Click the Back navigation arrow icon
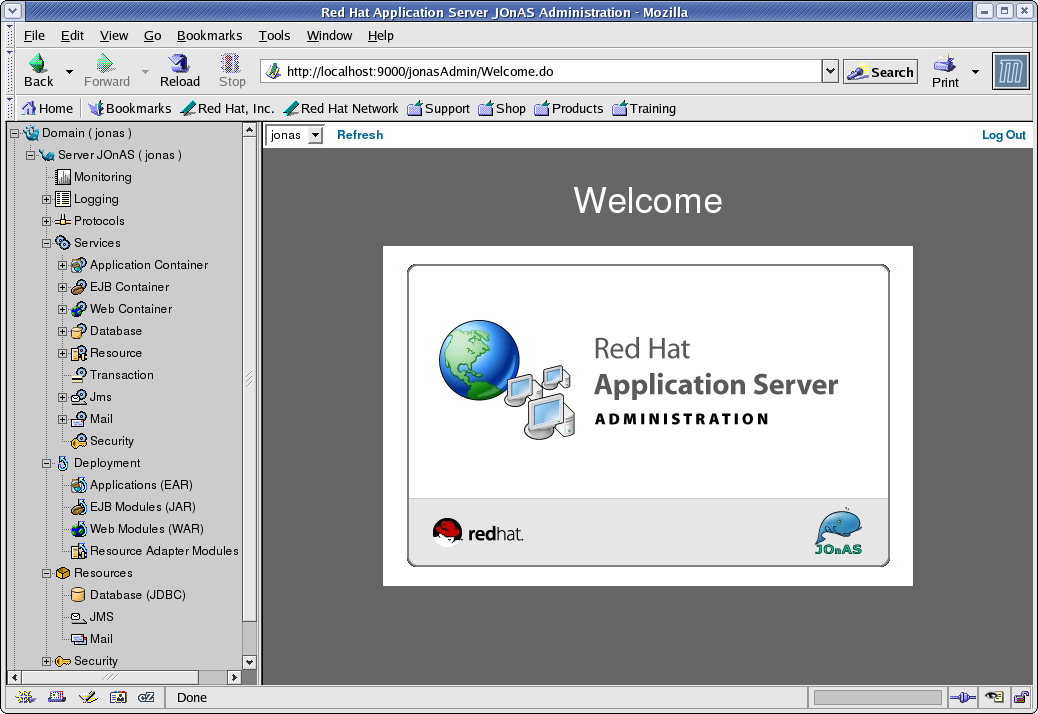The height and width of the screenshot is (714, 1038). [38, 65]
